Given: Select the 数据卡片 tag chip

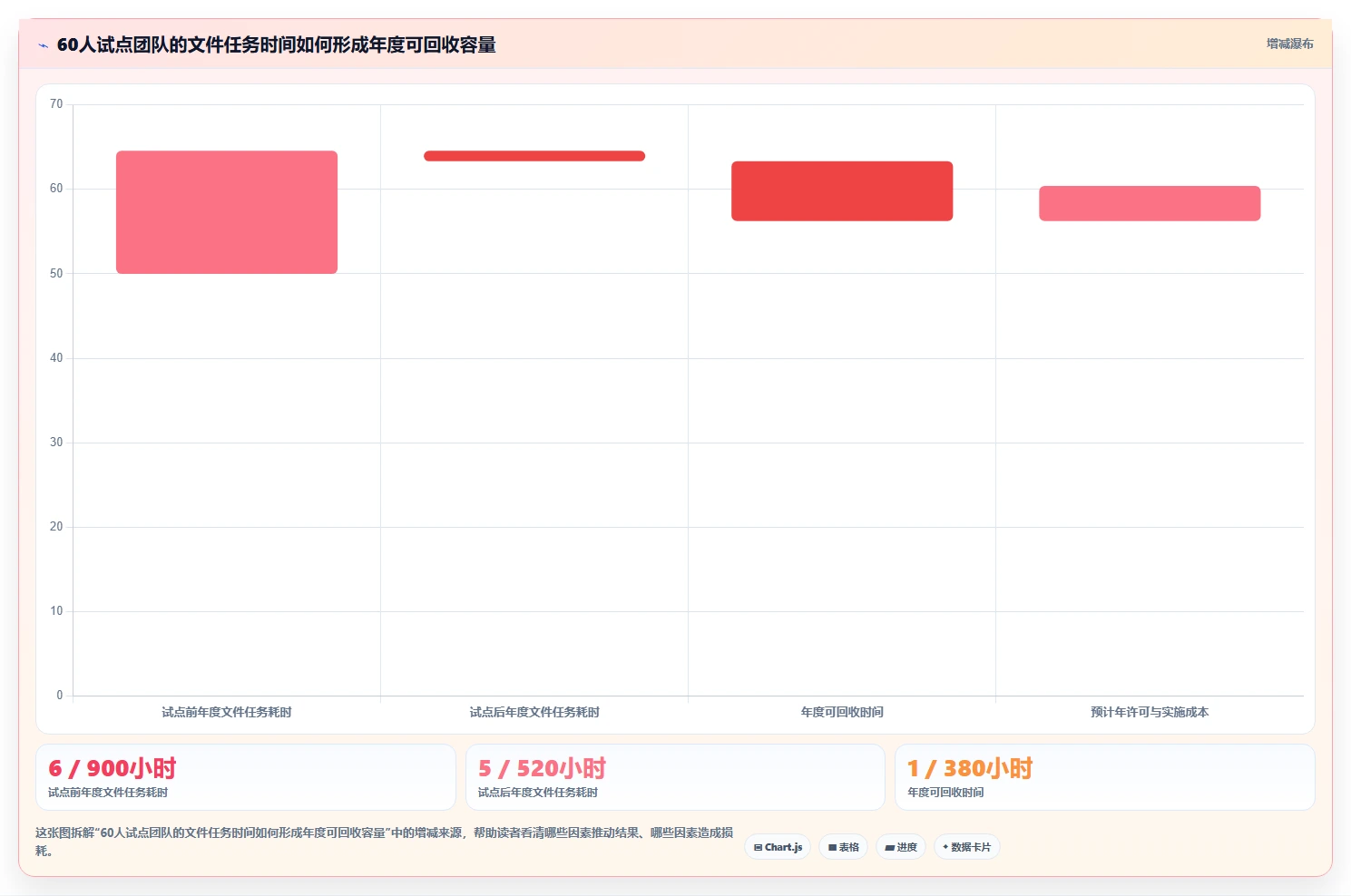Looking at the screenshot, I should click(967, 847).
